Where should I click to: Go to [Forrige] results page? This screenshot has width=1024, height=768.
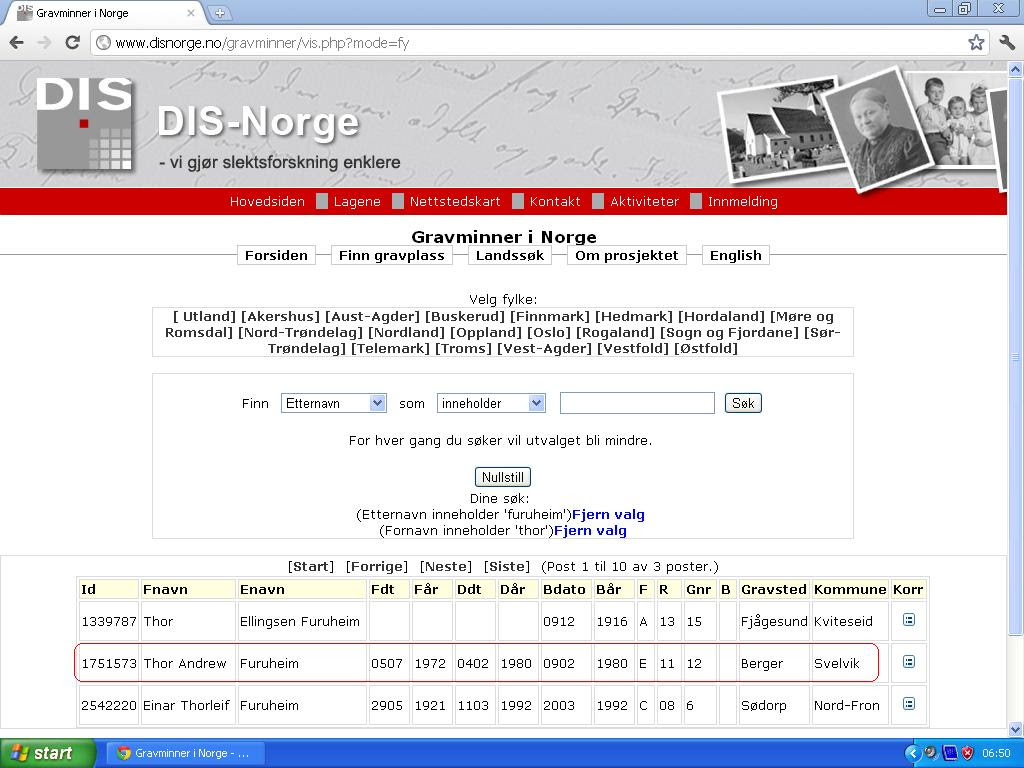pos(377,566)
